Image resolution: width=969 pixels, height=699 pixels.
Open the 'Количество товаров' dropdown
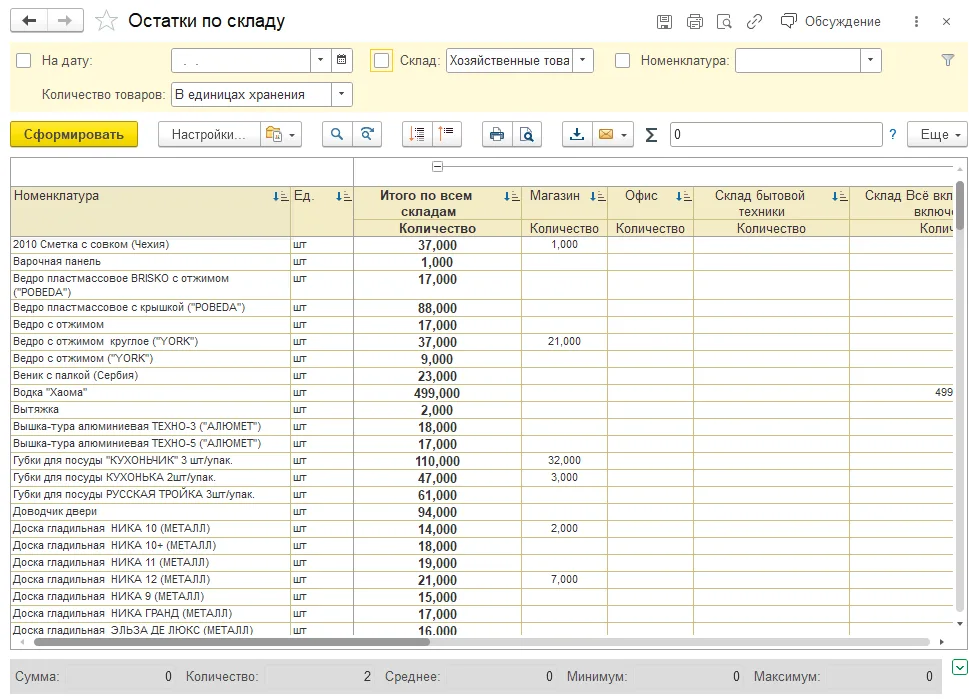341,95
